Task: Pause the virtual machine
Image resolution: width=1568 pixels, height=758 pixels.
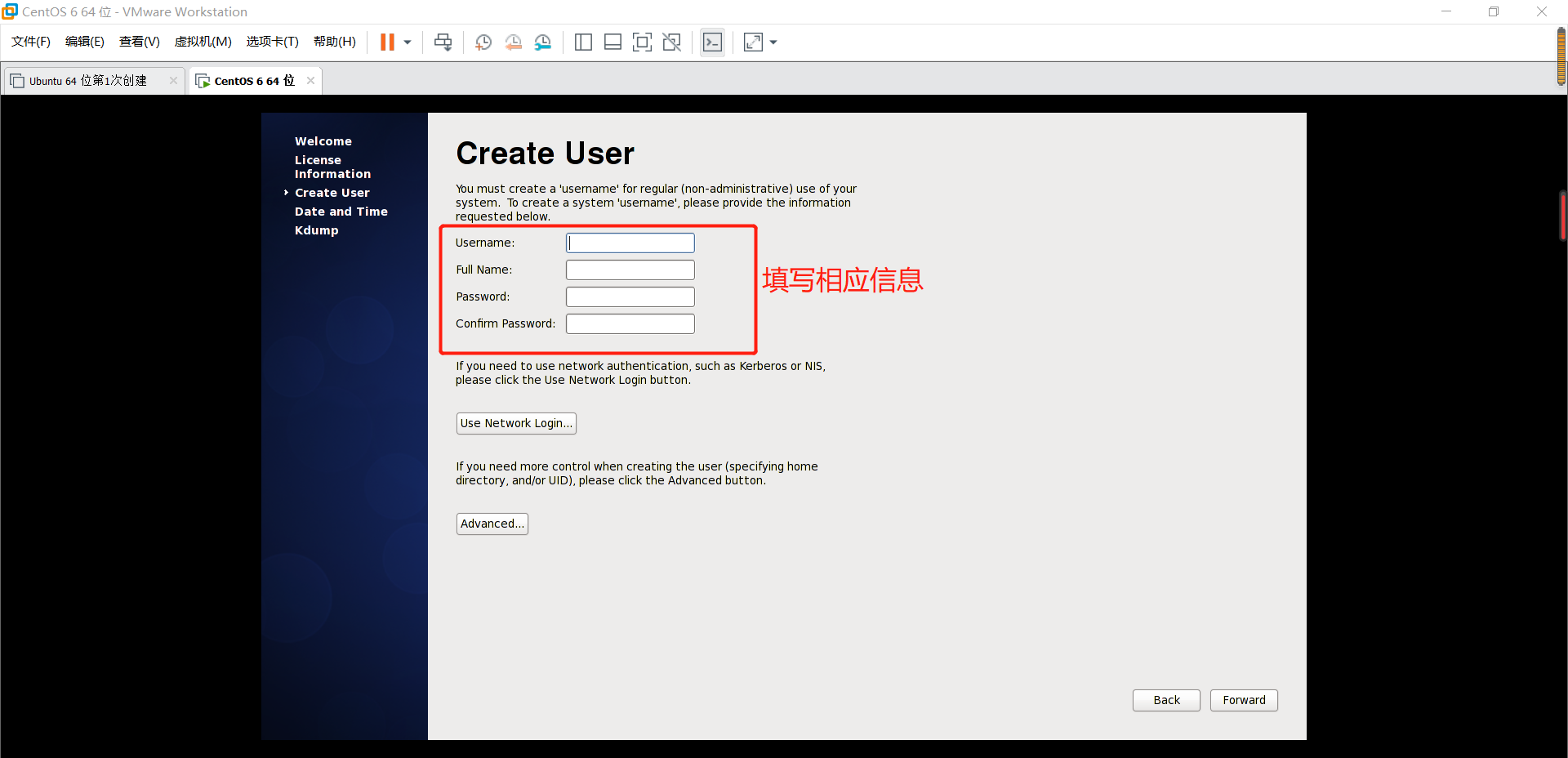Action: point(387,42)
